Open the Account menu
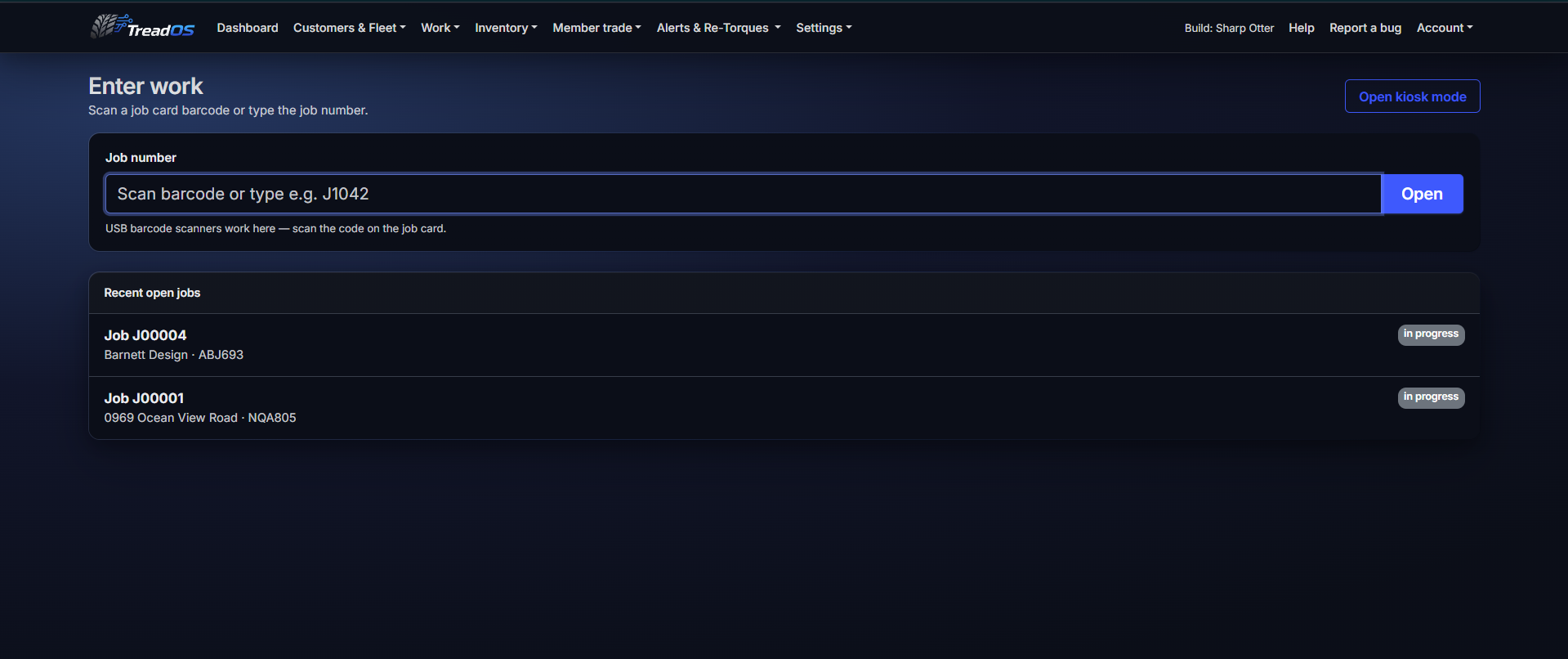 pyautogui.click(x=1445, y=28)
